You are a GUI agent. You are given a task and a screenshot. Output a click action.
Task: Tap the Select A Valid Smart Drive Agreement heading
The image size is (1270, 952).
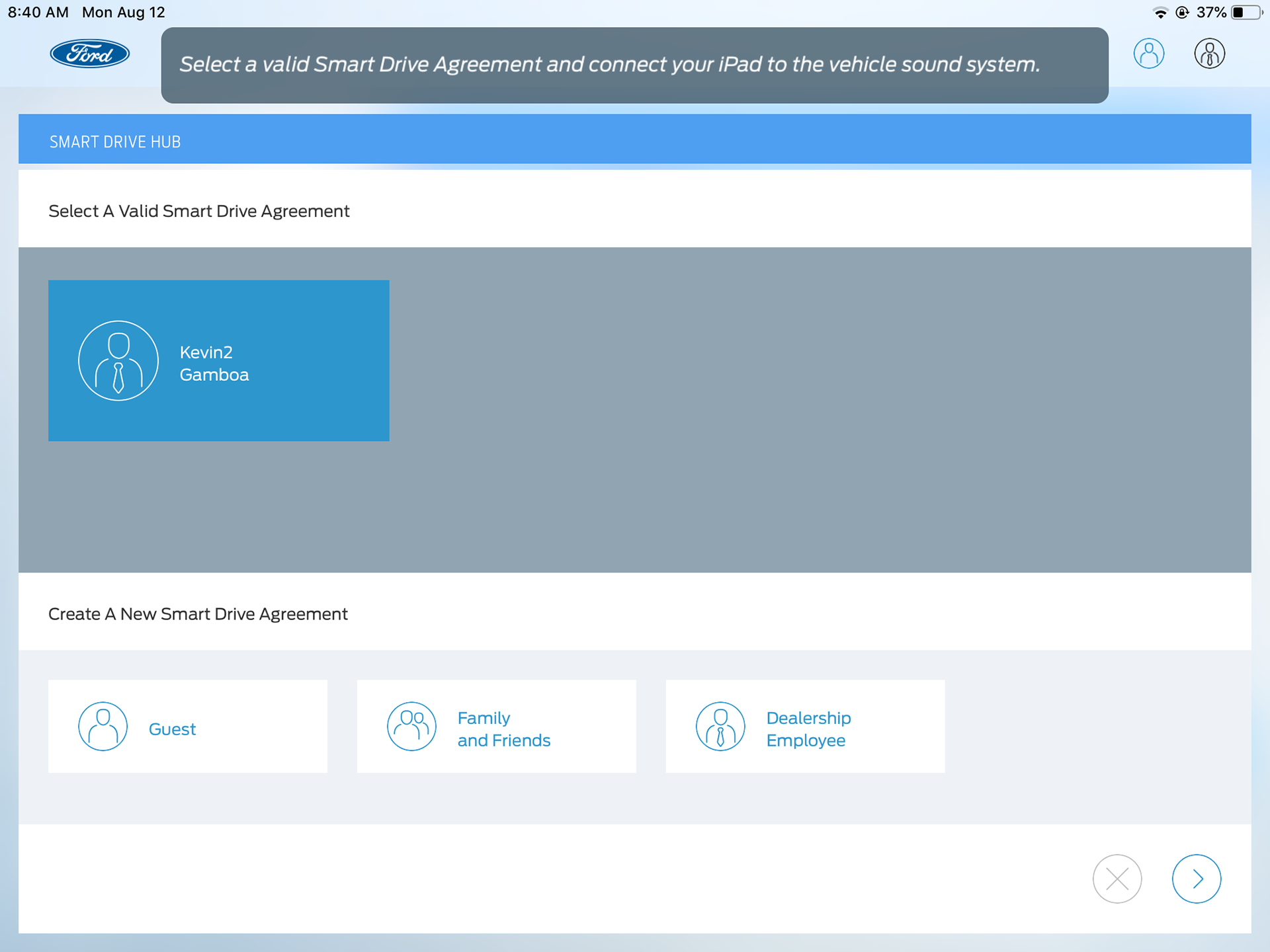pyautogui.click(x=199, y=211)
